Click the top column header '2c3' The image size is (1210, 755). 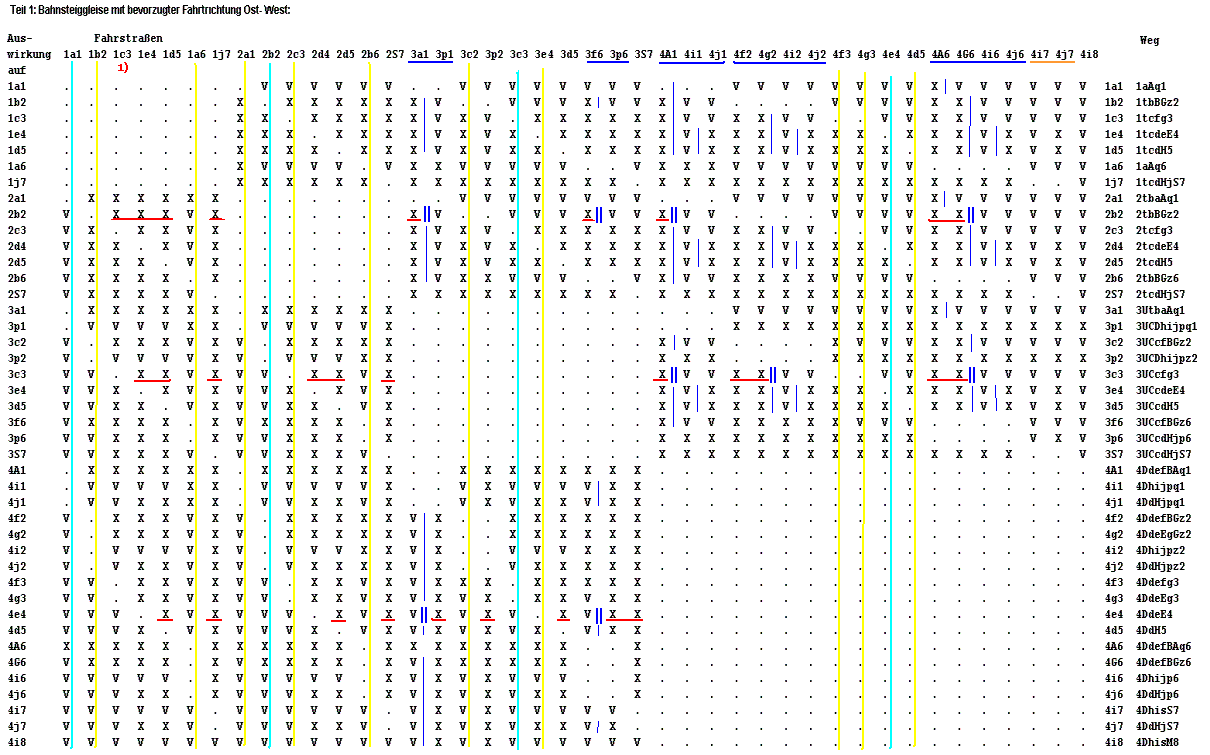point(296,54)
